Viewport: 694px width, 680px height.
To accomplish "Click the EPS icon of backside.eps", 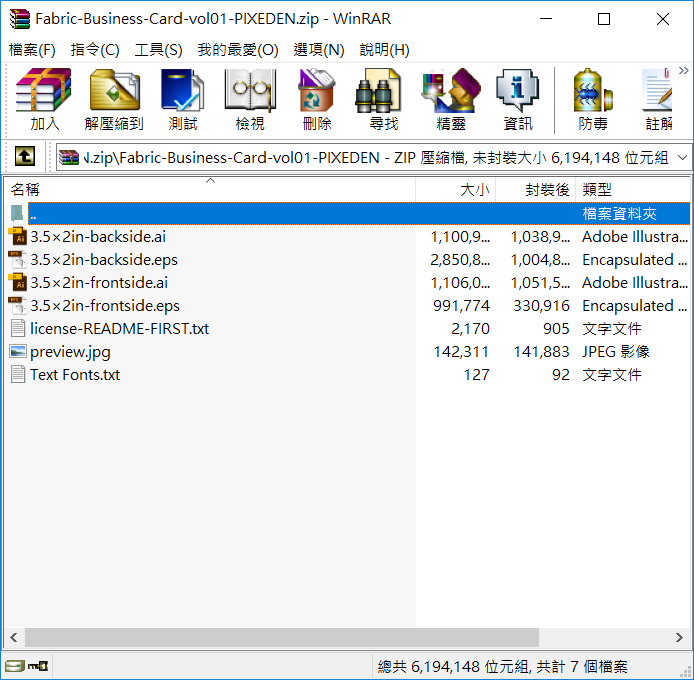I will (x=18, y=259).
